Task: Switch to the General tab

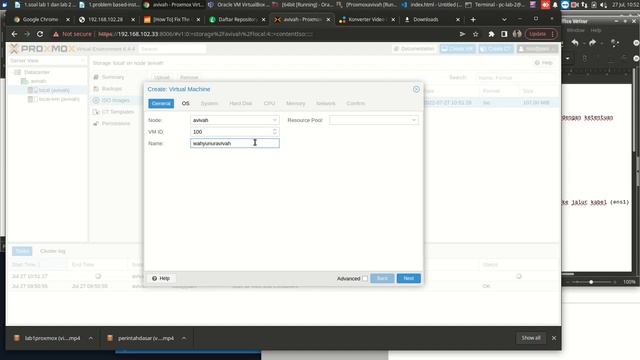Action: pyautogui.click(x=161, y=104)
